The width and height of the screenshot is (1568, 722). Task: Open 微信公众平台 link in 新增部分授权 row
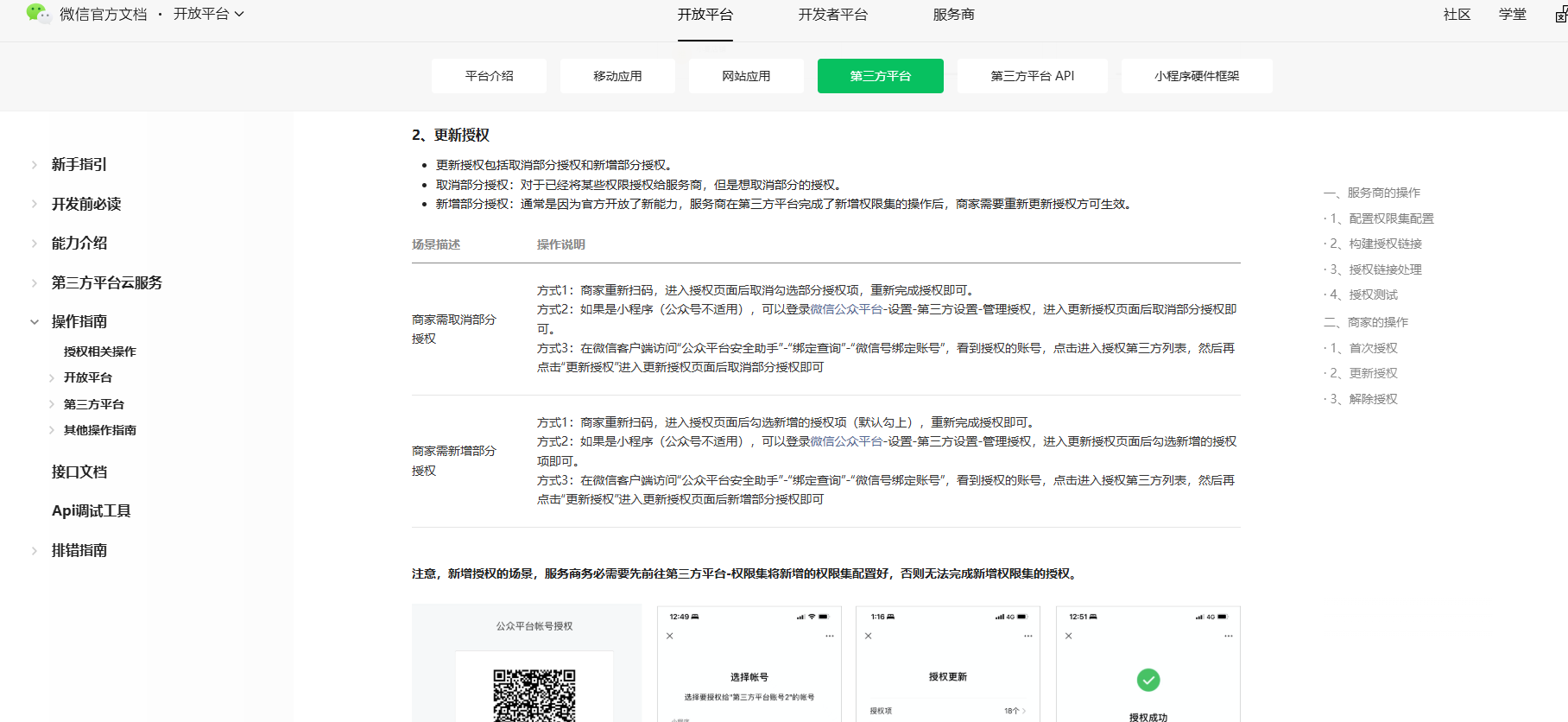846,441
